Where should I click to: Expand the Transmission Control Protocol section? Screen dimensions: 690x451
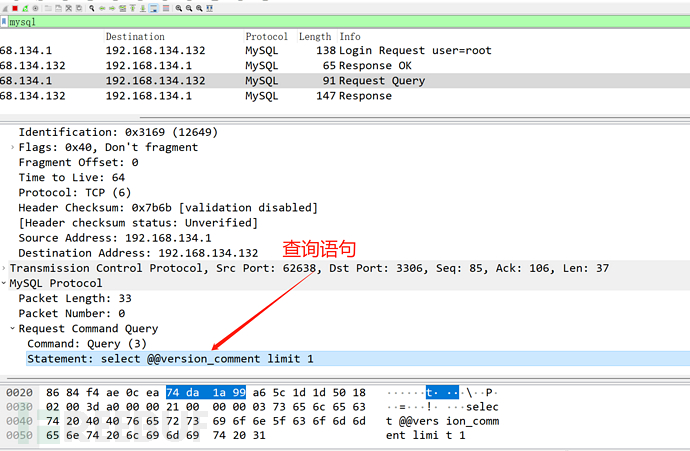tap(4, 268)
